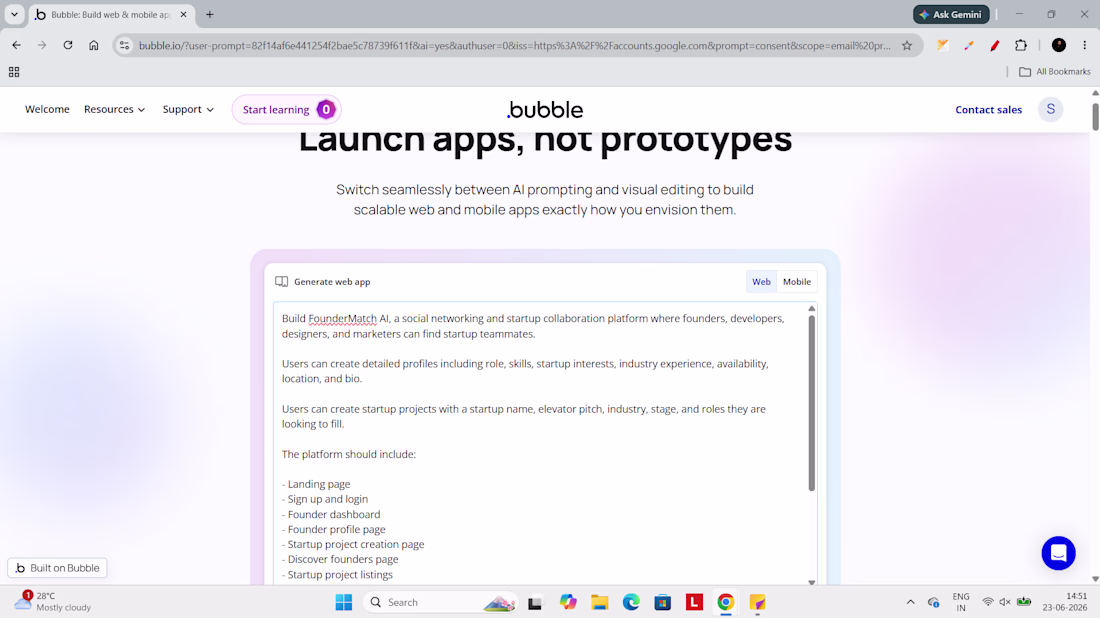1100x618 pixels.
Task: Click the bubble logo
Action: [545, 109]
